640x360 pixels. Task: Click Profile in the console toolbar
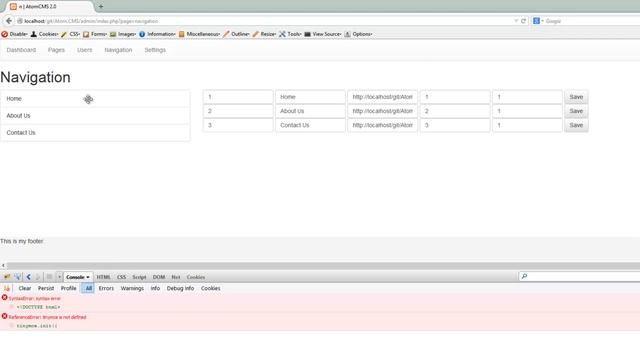coord(69,288)
